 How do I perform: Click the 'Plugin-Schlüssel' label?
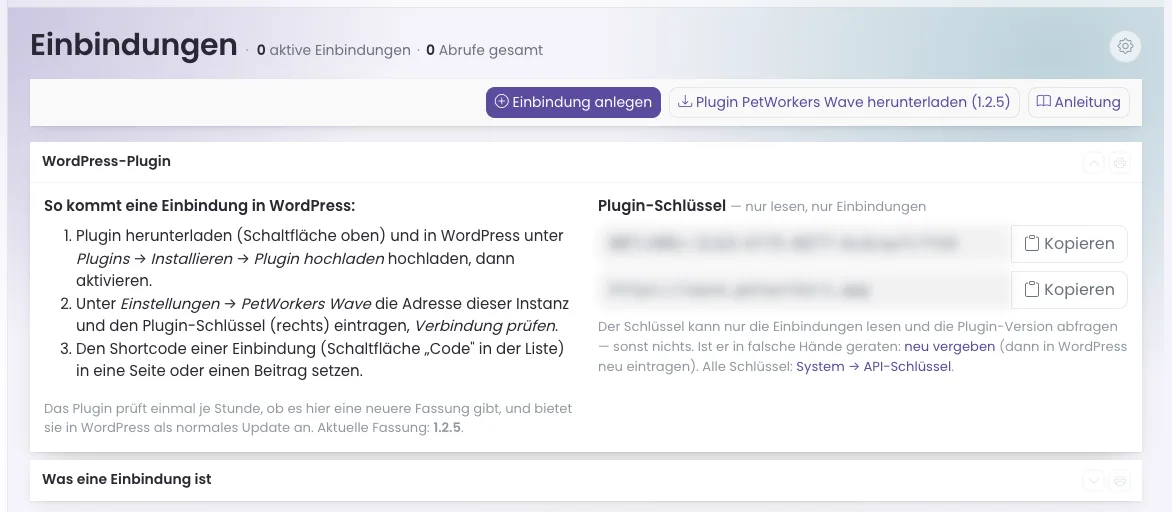(x=662, y=206)
